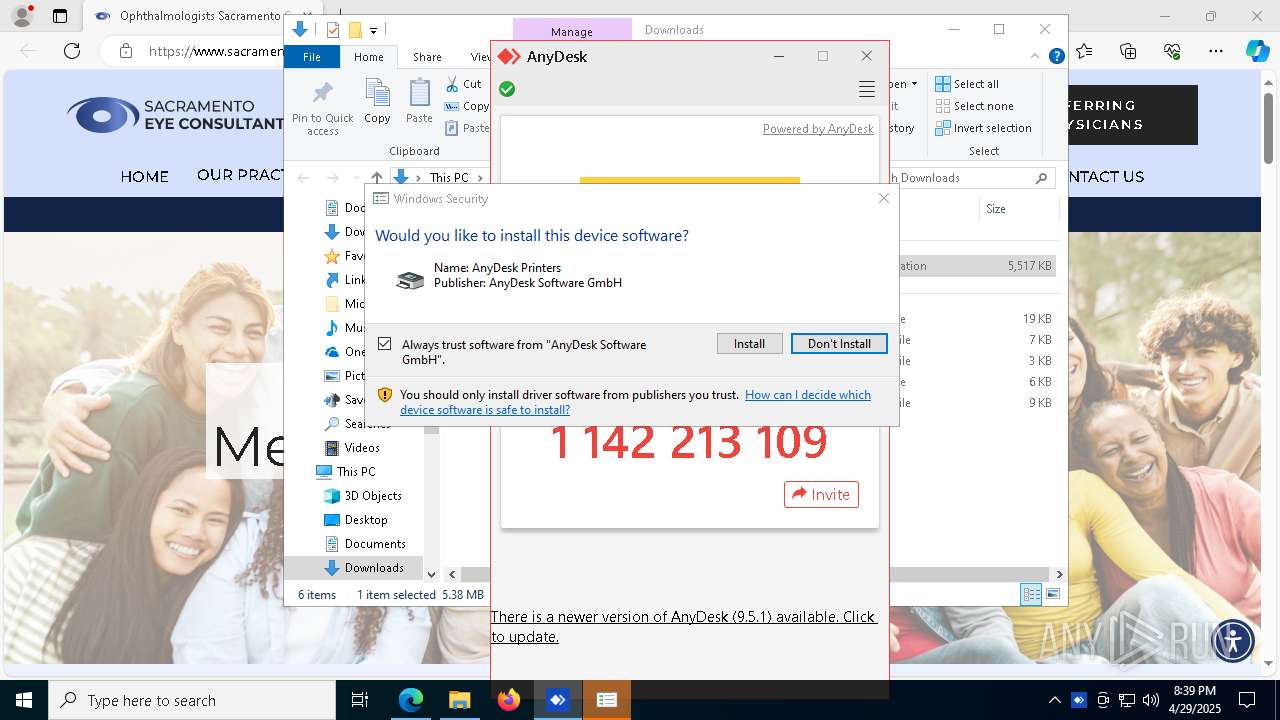The width and height of the screenshot is (1280, 720).
Task: Switch to large icons view layout
Action: coord(1052,594)
